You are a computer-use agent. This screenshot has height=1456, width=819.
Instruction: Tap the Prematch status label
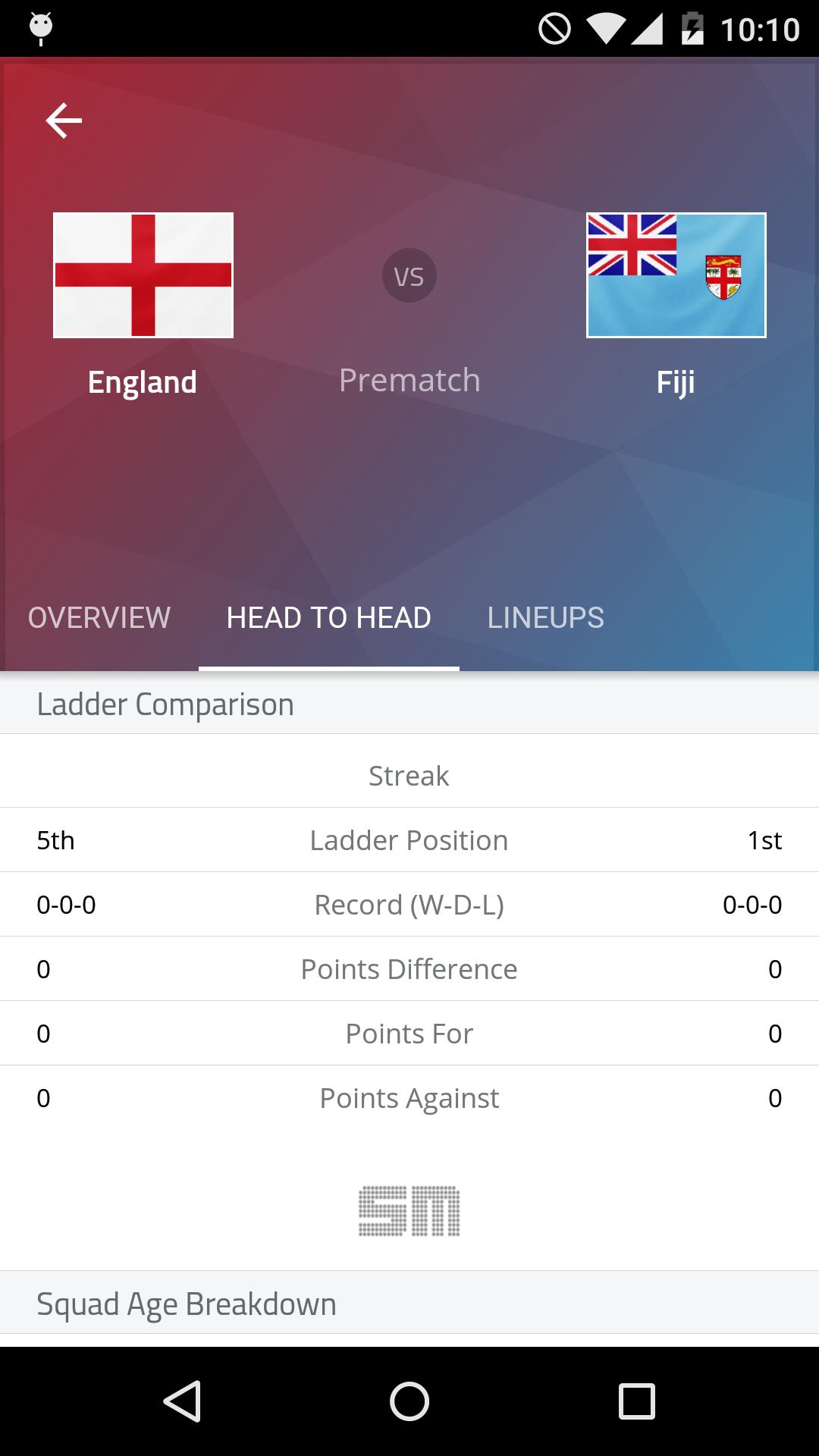409,380
